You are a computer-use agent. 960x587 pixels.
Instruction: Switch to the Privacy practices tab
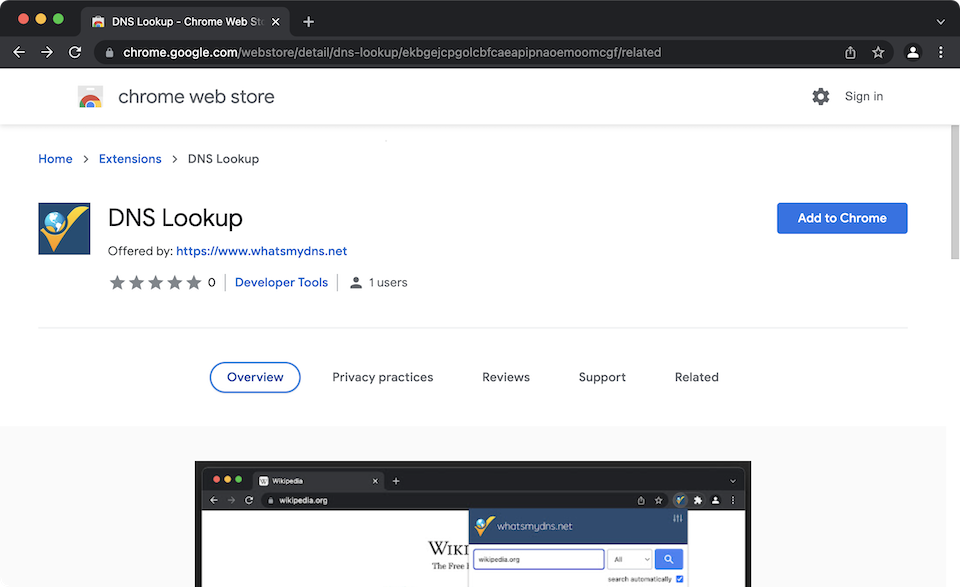(383, 377)
